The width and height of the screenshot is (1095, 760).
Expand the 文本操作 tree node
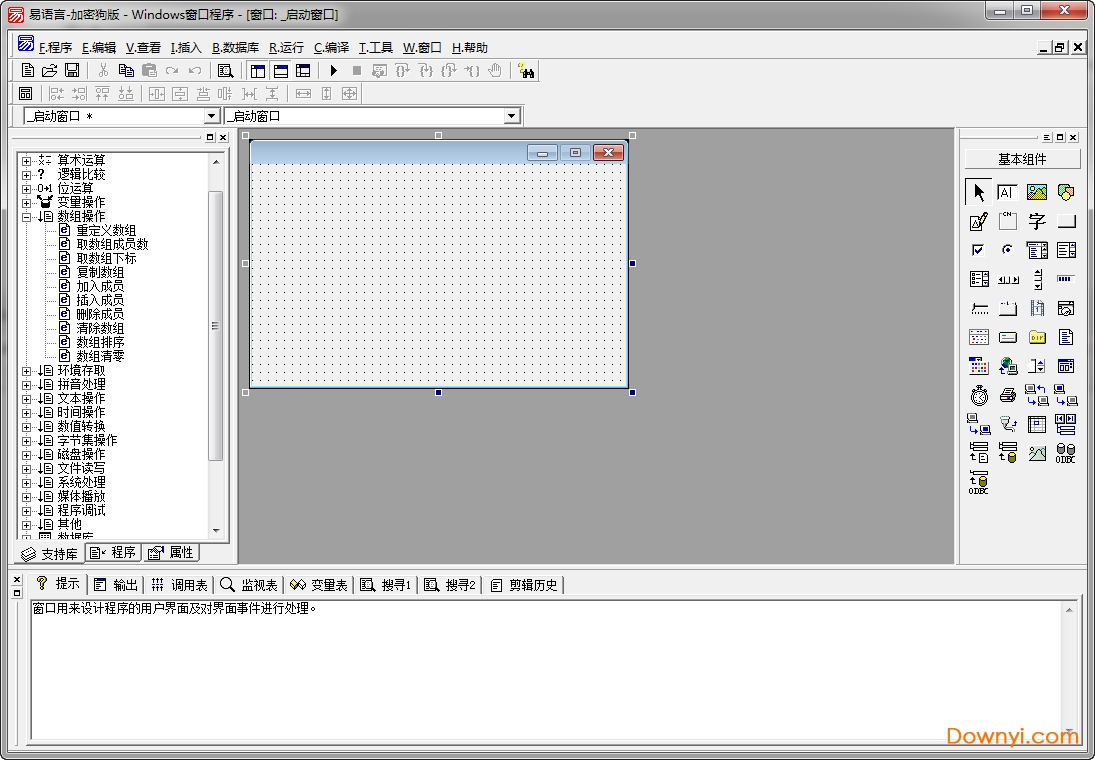coord(25,398)
